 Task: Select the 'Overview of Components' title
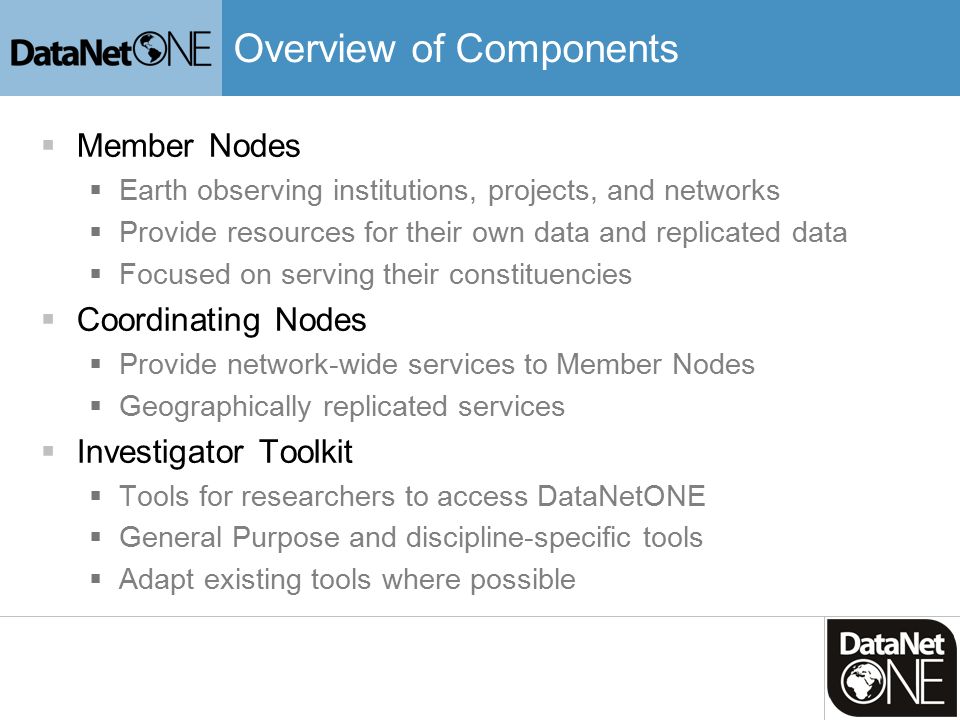click(456, 48)
